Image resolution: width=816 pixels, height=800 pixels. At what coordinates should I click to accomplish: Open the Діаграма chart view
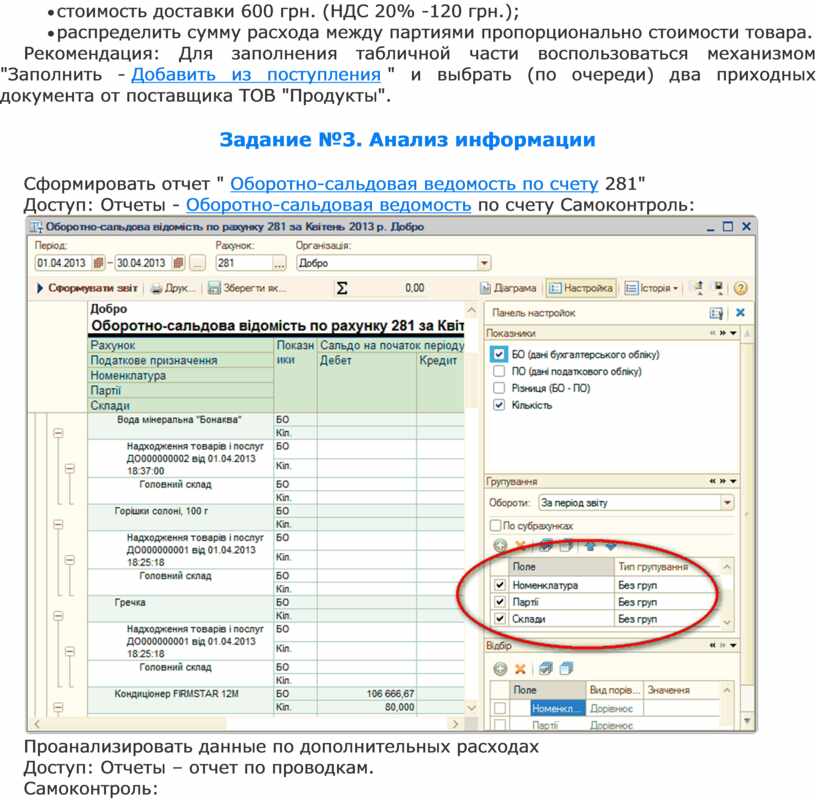coord(508,288)
